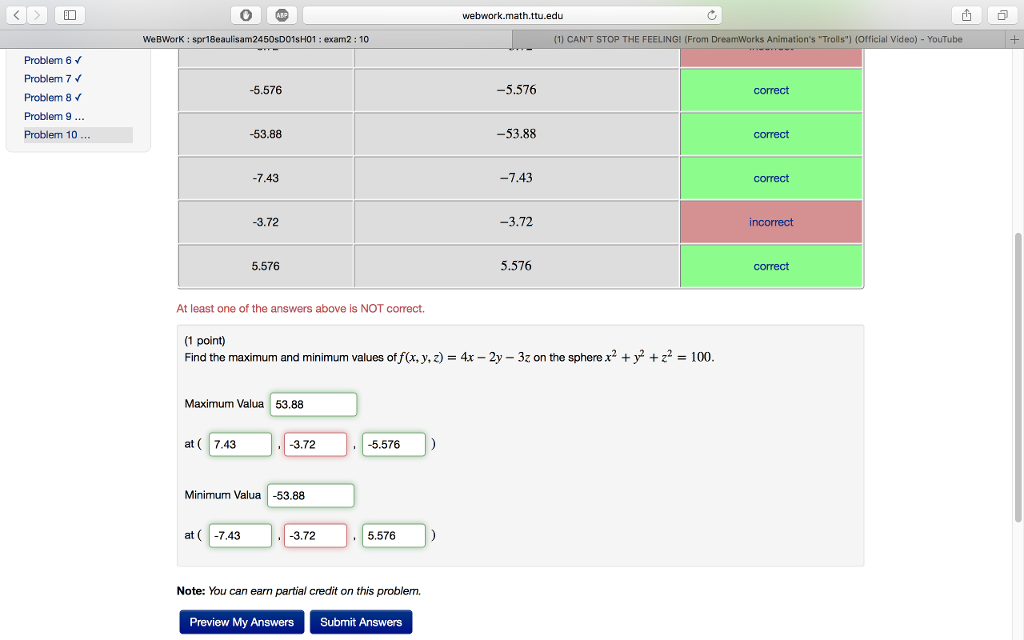Viewport: 1024px width, 640px height.
Task: Expand Problem 10 in the problem list
Action: [56, 134]
